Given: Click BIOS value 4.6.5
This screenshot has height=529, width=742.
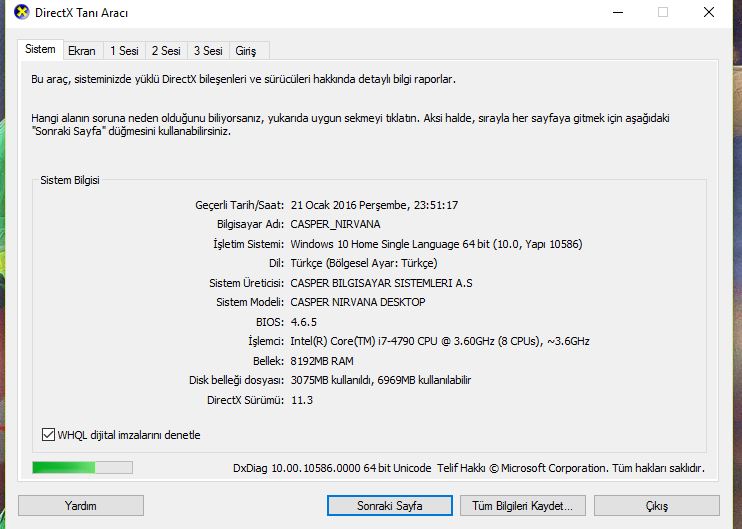Looking at the screenshot, I should pyautogui.click(x=303, y=322).
